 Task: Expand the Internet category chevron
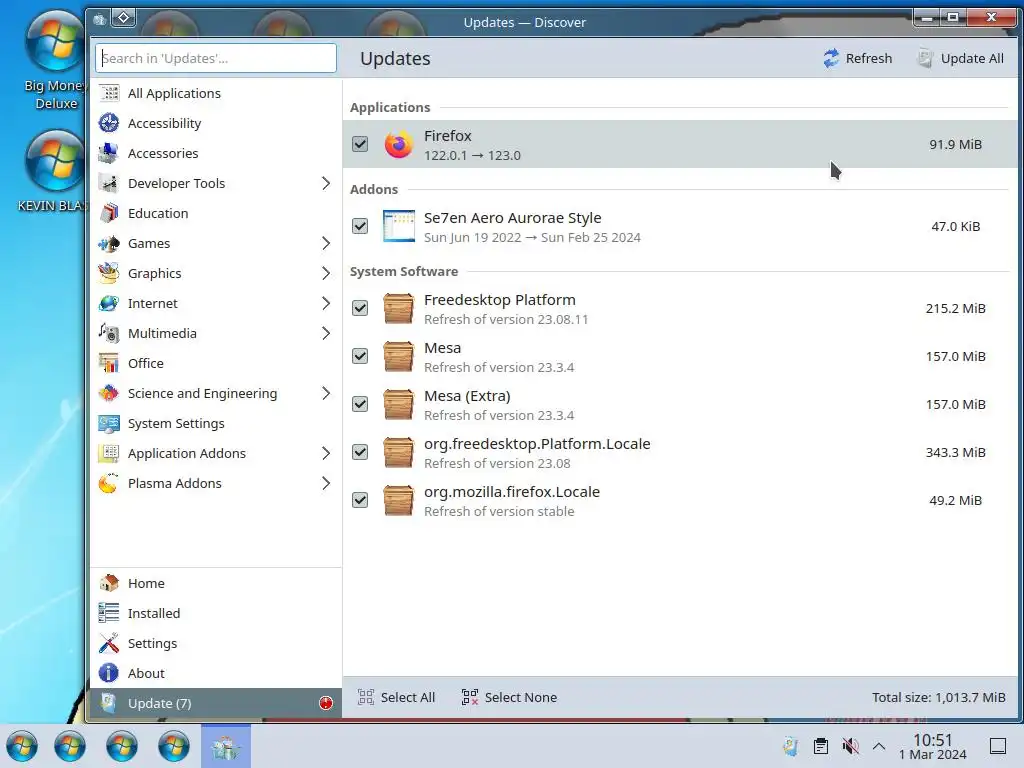[326, 304]
